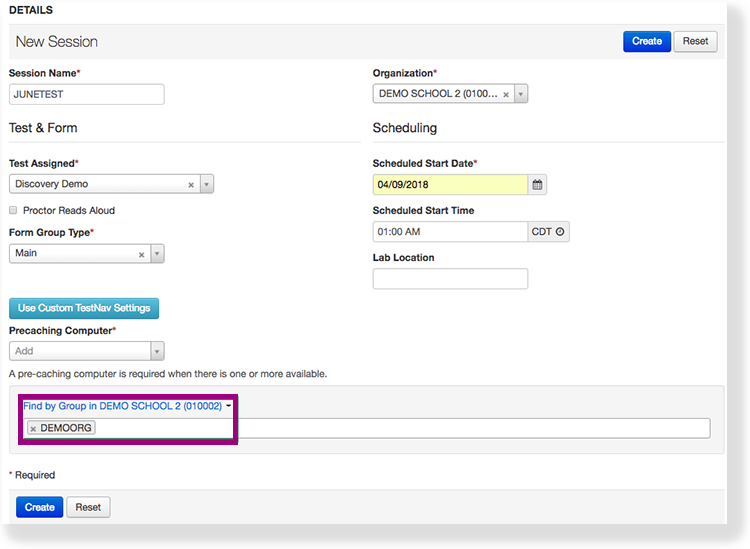Remove the DEMOORG group tag
The image size is (750, 549).
click(33, 428)
